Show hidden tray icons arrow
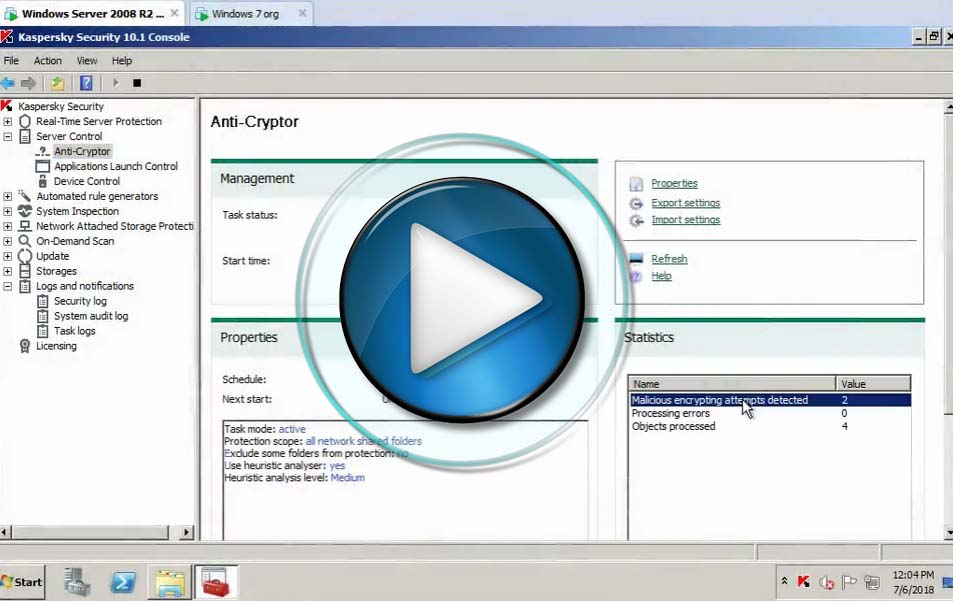This screenshot has width=953, height=601. coord(784,582)
